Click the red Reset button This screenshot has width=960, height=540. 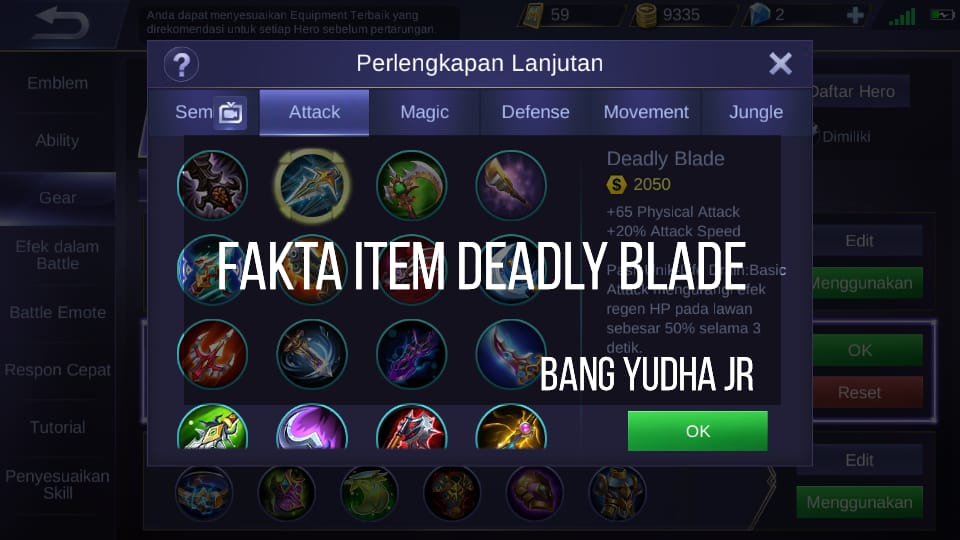[860, 392]
